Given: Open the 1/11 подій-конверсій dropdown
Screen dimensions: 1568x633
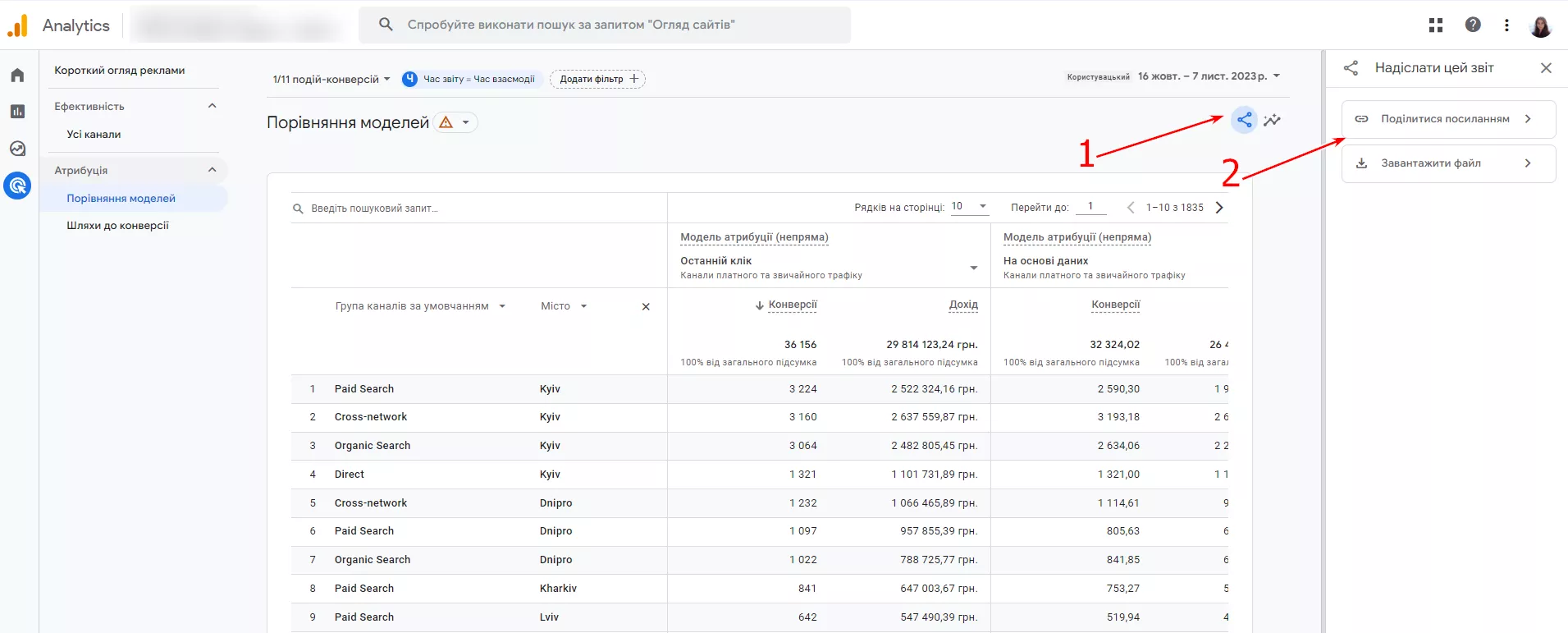Looking at the screenshot, I should (331, 80).
